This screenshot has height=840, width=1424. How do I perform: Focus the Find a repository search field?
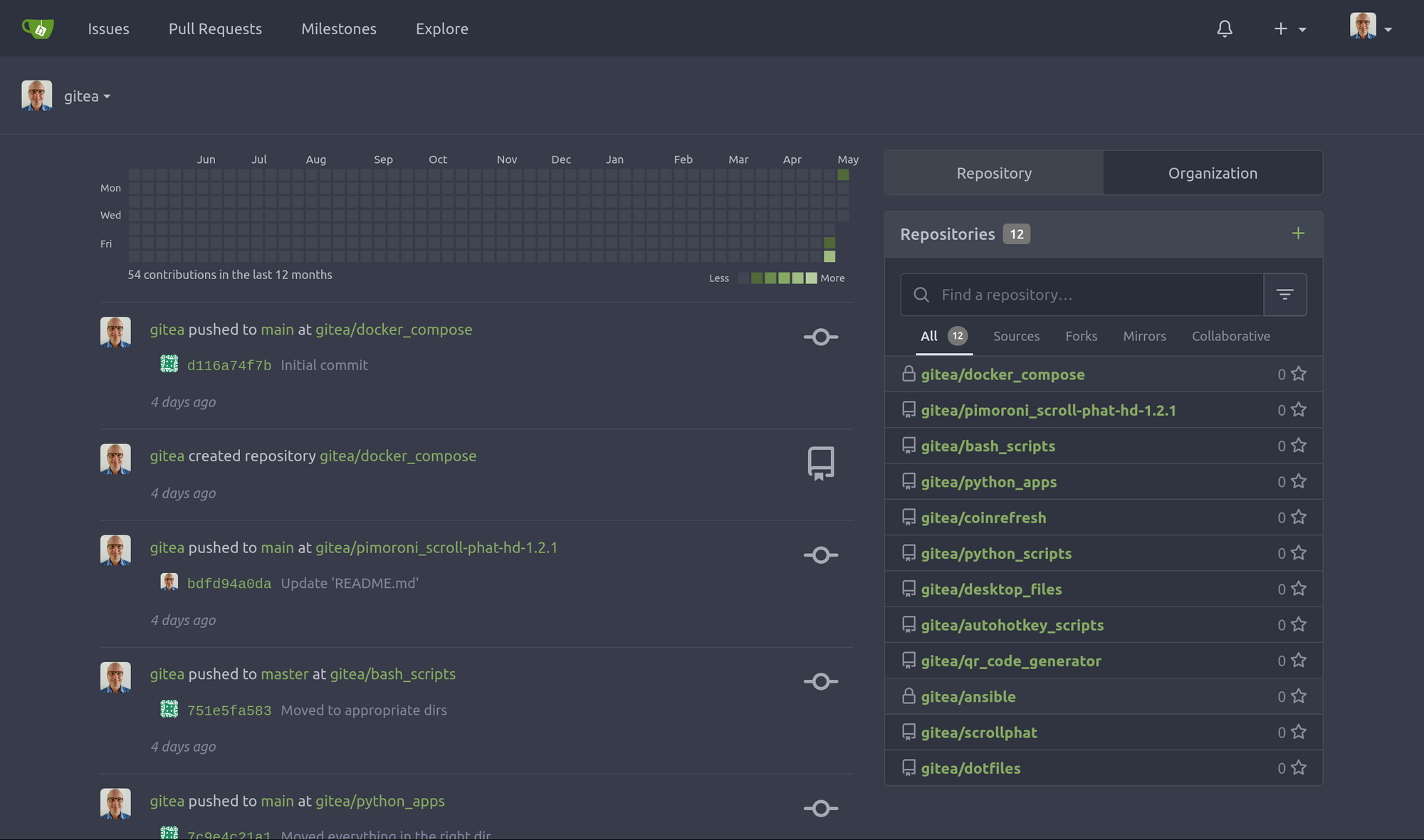click(1082, 295)
